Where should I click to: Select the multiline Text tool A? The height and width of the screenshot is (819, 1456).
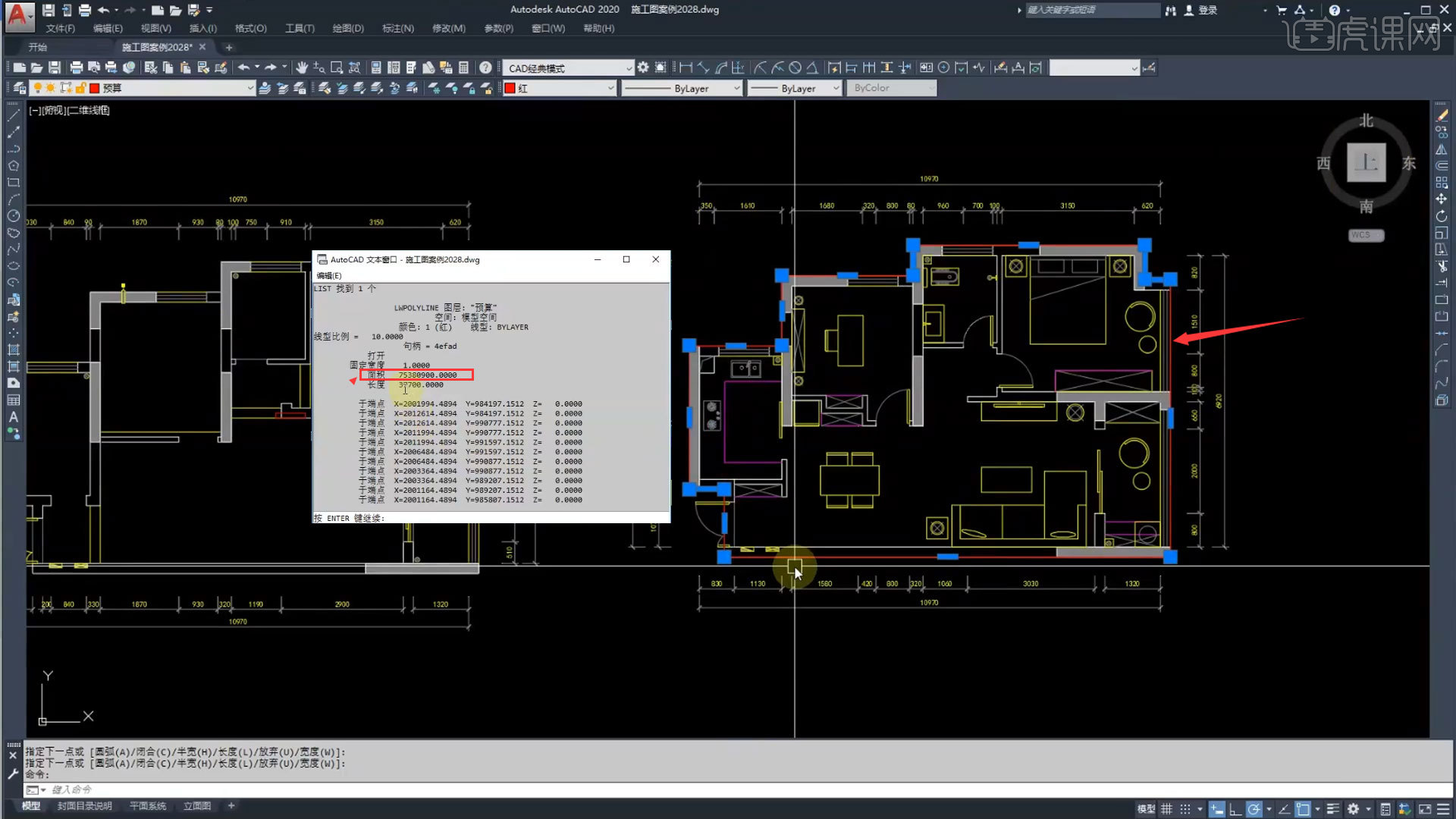point(13,417)
